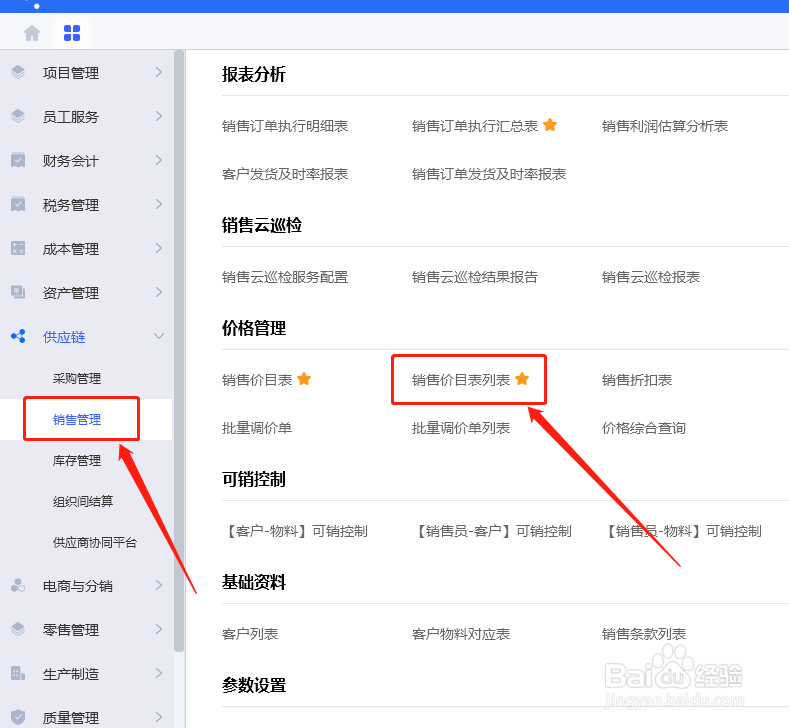The height and width of the screenshot is (728, 789).
Task: Open 客户列表 link
Action: (x=250, y=634)
